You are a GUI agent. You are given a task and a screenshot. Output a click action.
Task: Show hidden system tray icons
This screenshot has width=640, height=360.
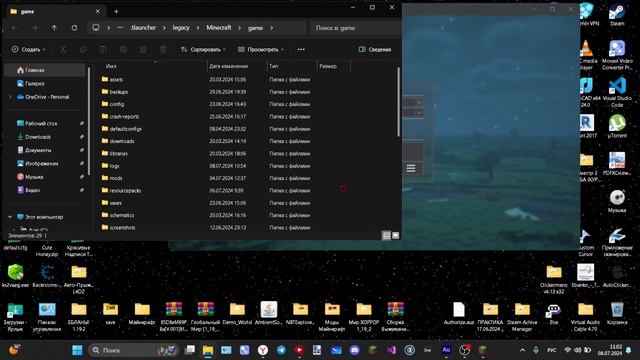tap(522, 350)
